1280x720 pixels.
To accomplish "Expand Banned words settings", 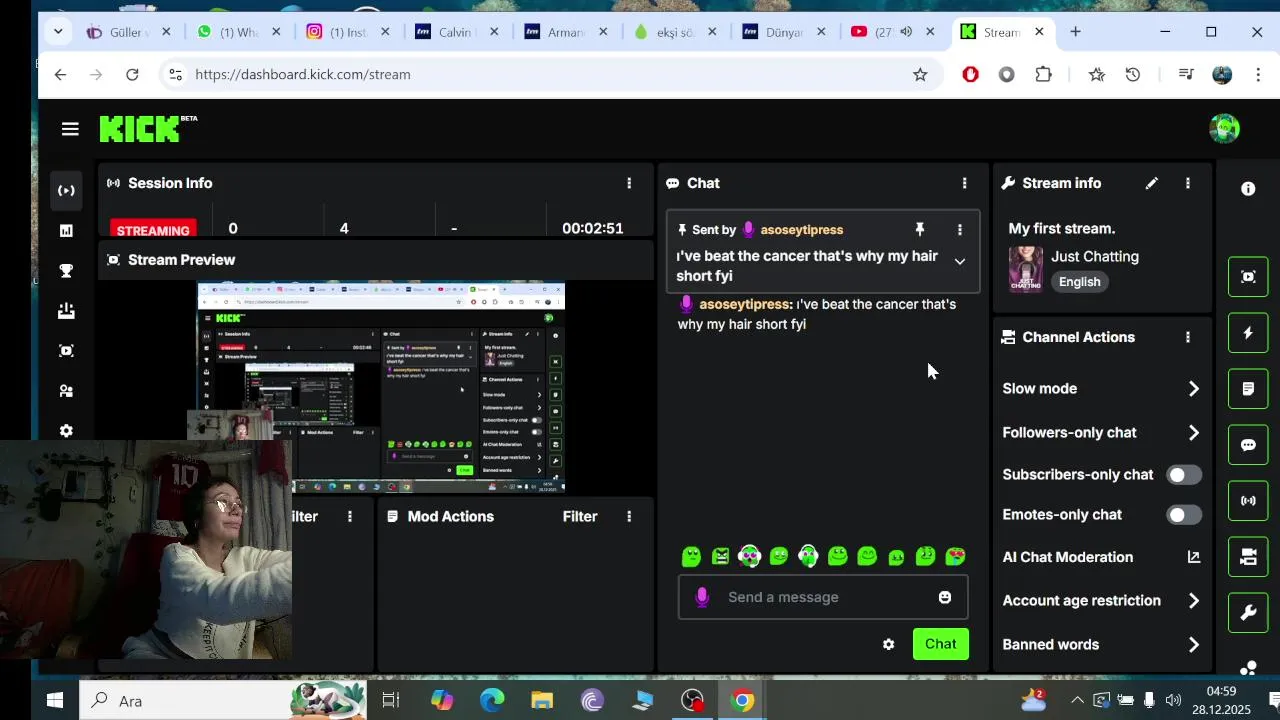I will (1193, 645).
